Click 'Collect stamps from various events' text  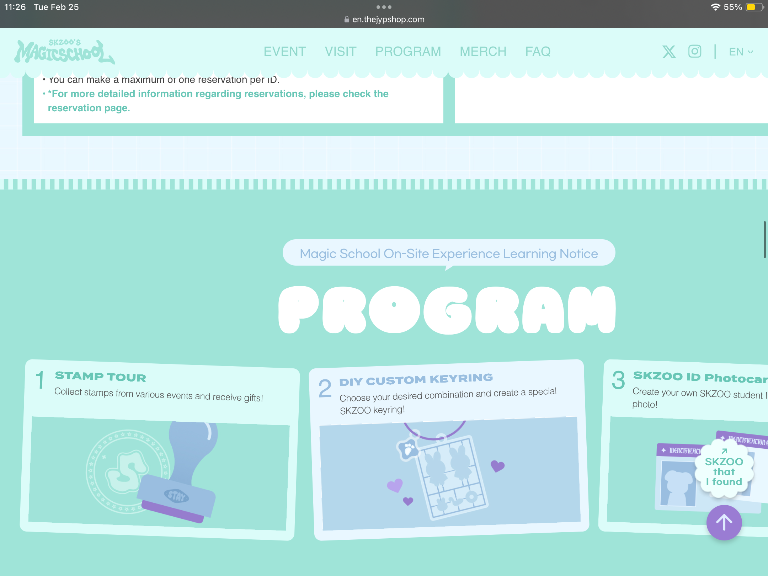click(159, 394)
